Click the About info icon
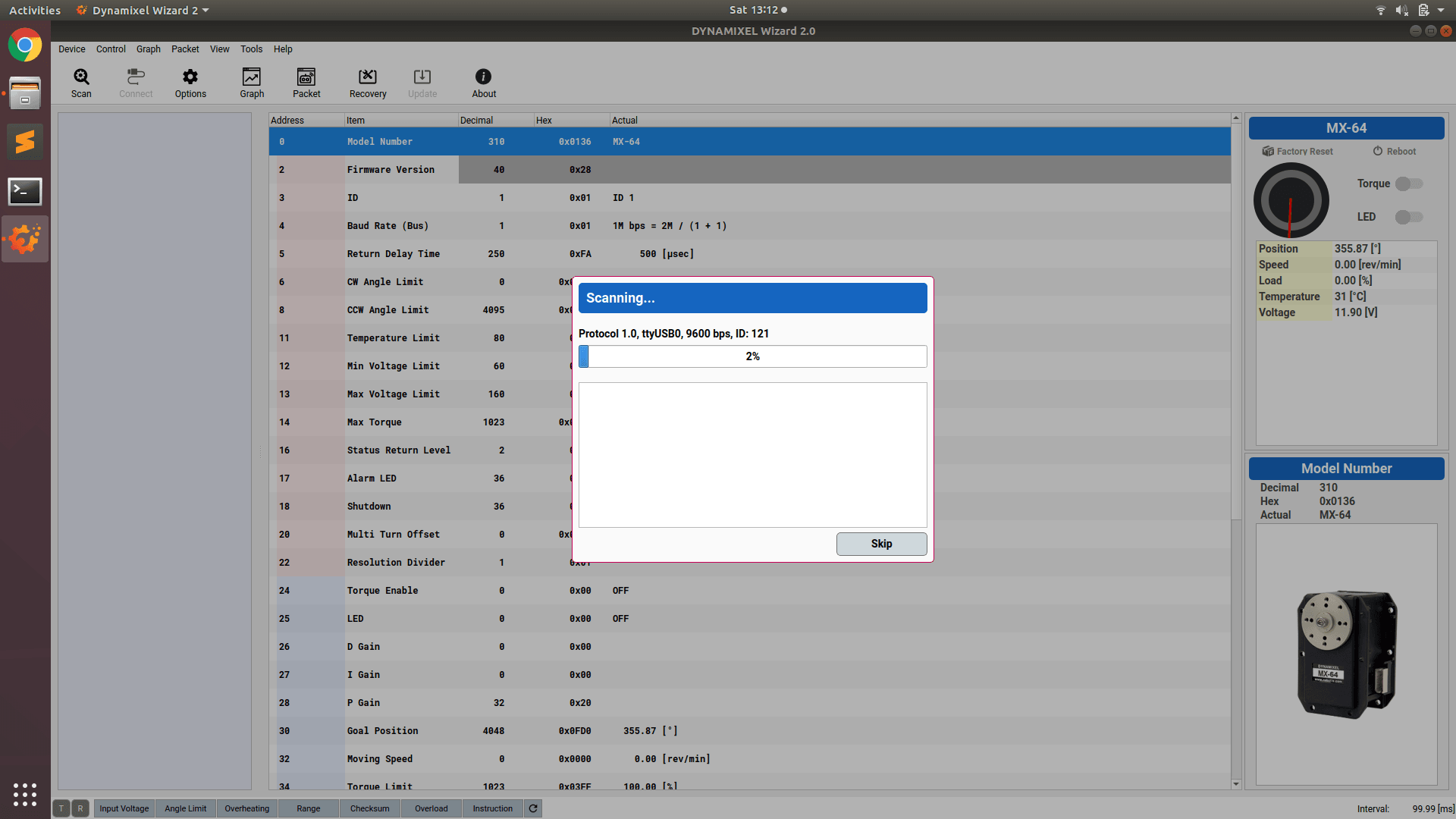 [x=483, y=77]
